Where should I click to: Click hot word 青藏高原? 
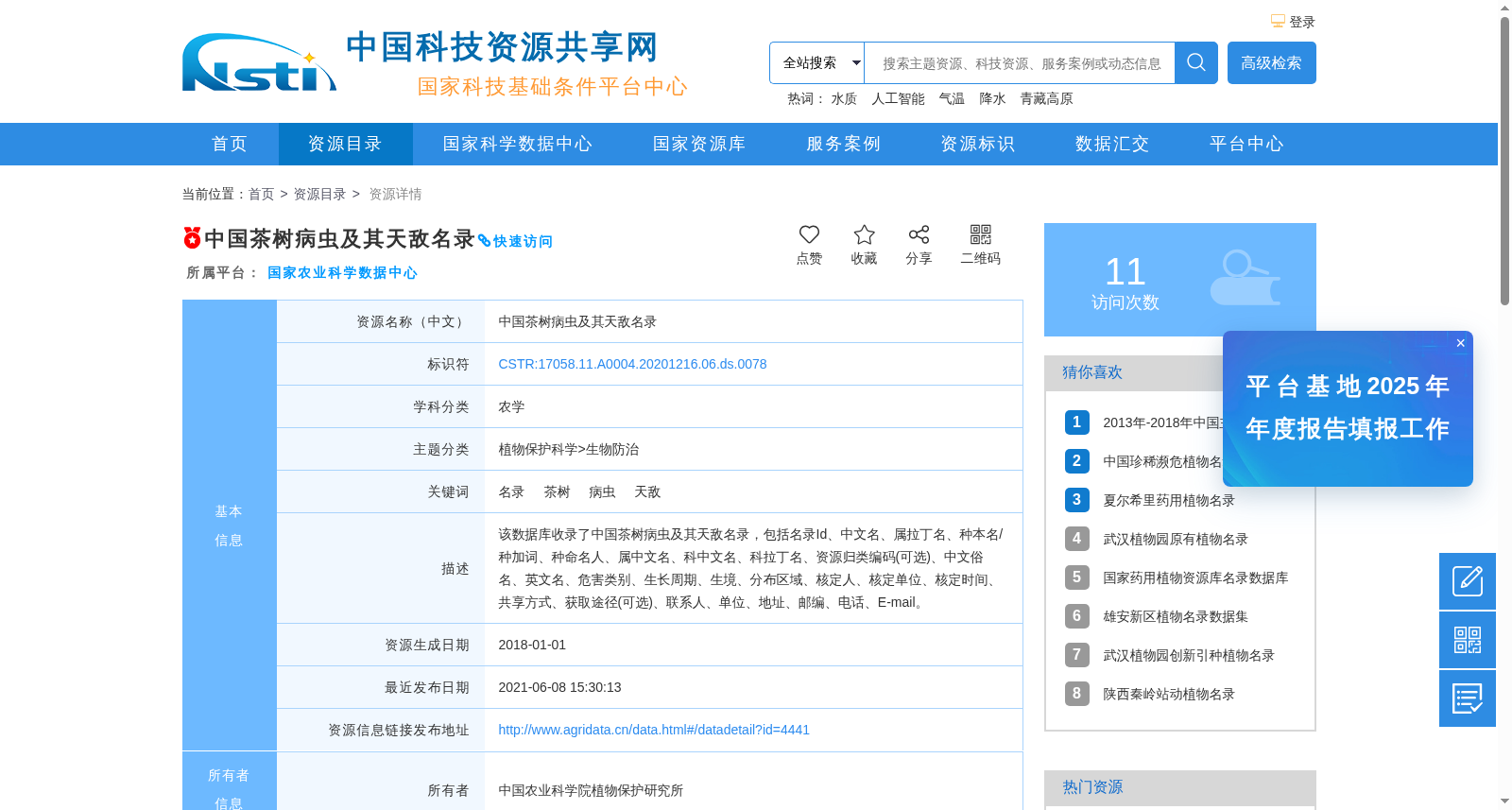click(x=1046, y=98)
